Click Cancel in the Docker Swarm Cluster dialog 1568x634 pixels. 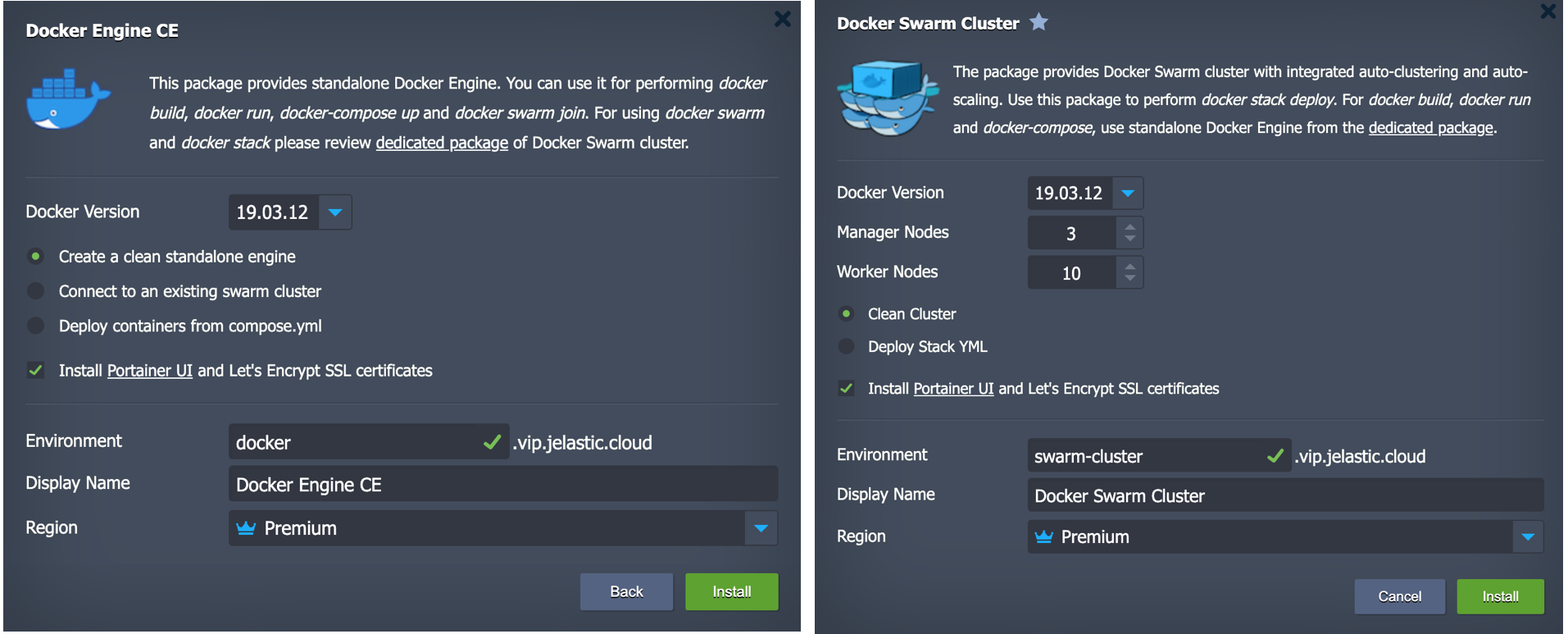point(1399,596)
